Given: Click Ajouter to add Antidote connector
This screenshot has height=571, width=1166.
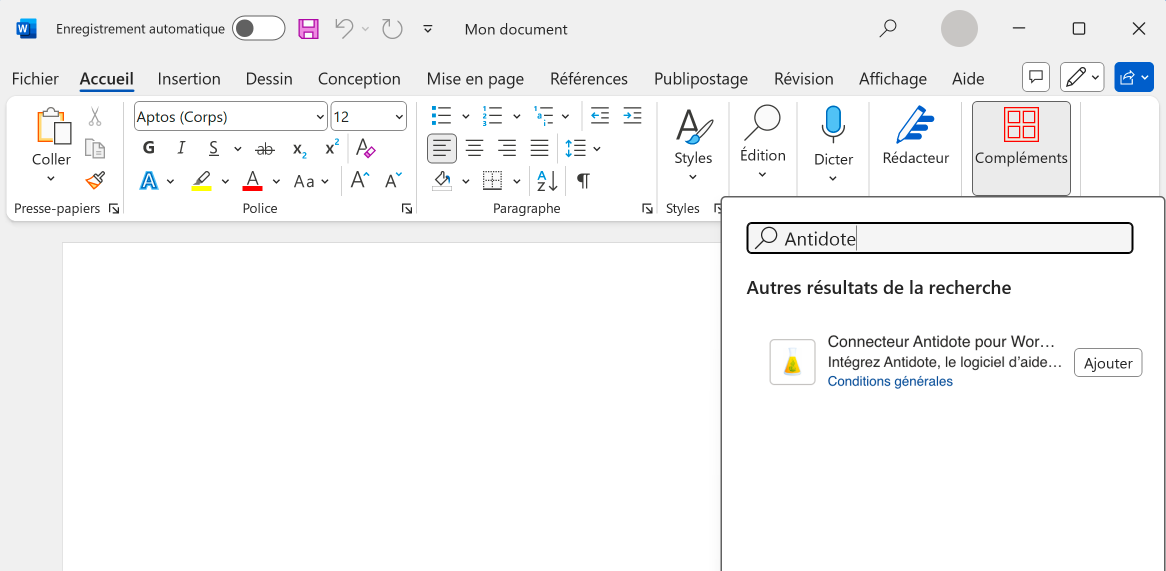Looking at the screenshot, I should tap(1107, 363).
